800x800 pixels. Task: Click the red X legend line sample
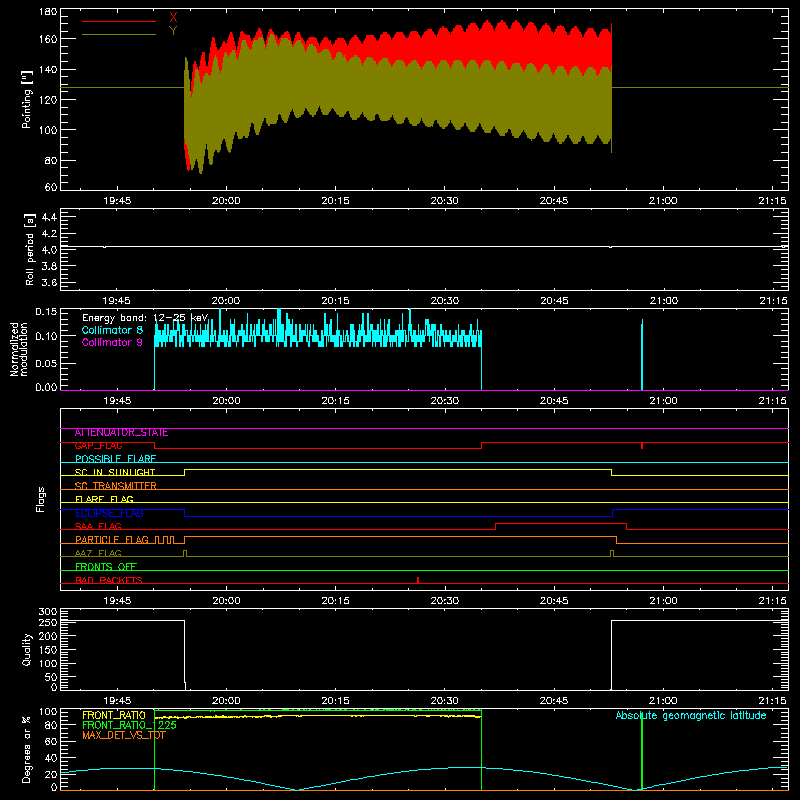(119, 21)
